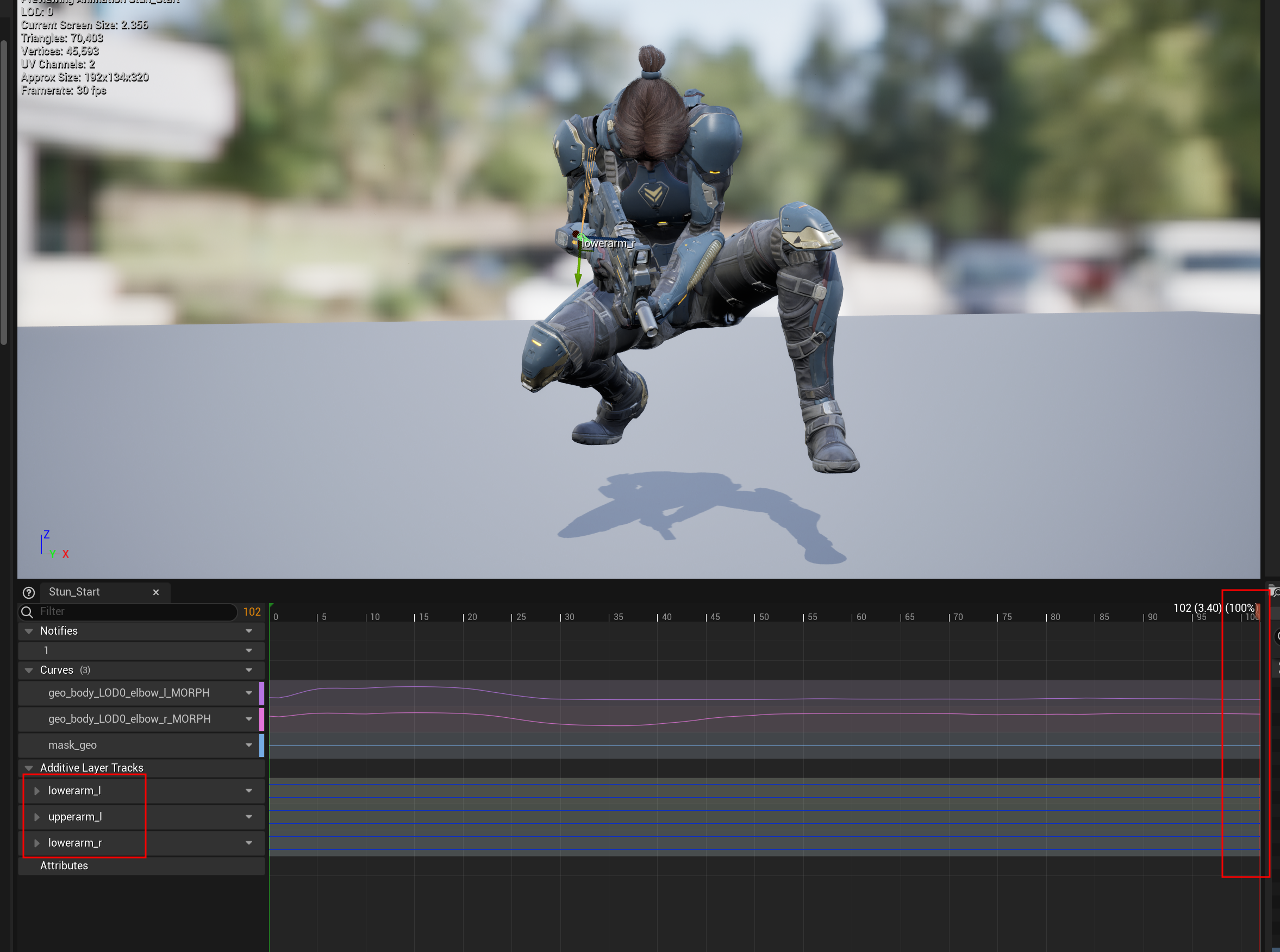The height and width of the screenshot is (952, 1280).
Task: Open the Notifies track dropdown menu
Action: pos(249,631)
